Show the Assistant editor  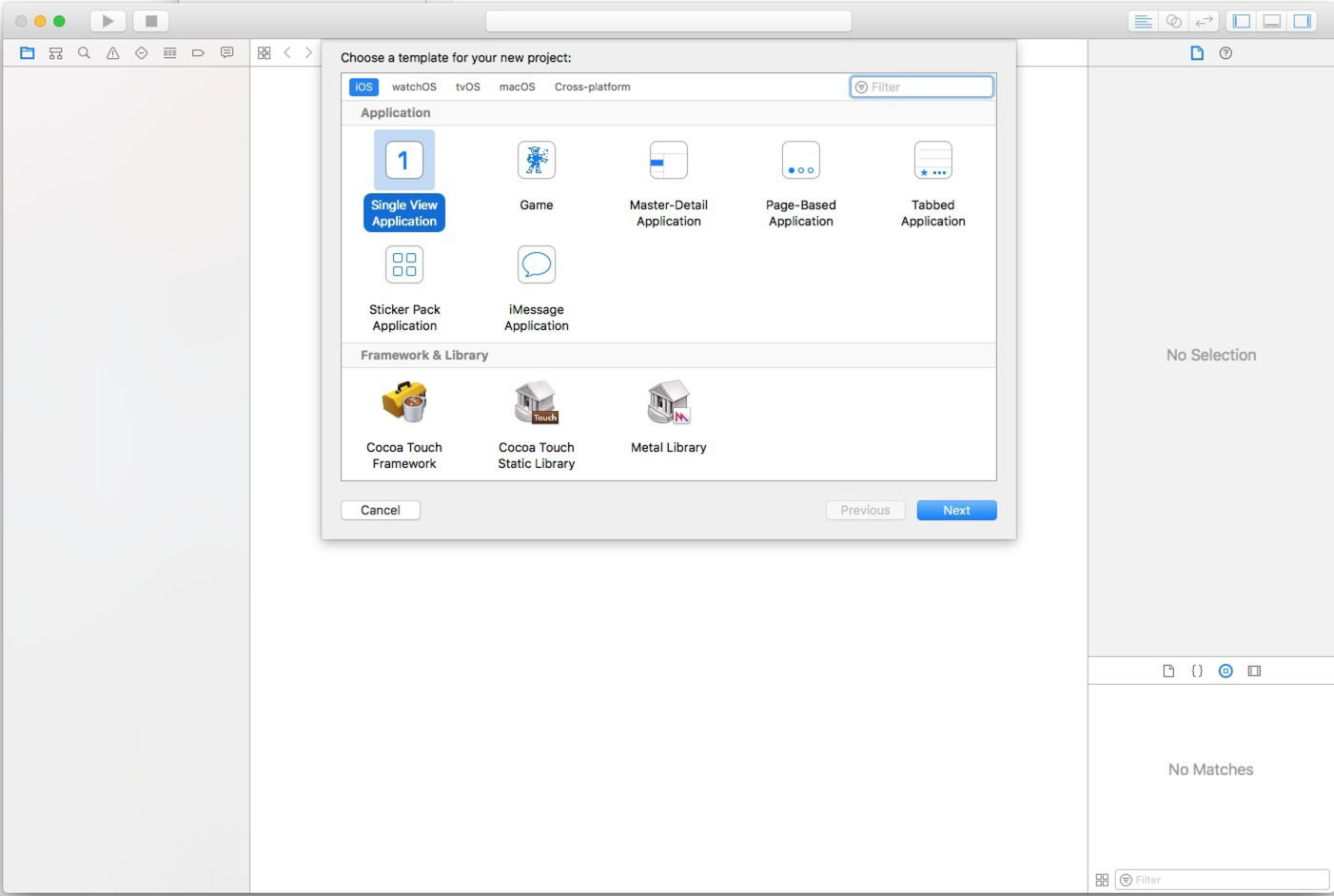click(x=1174, y=21)
